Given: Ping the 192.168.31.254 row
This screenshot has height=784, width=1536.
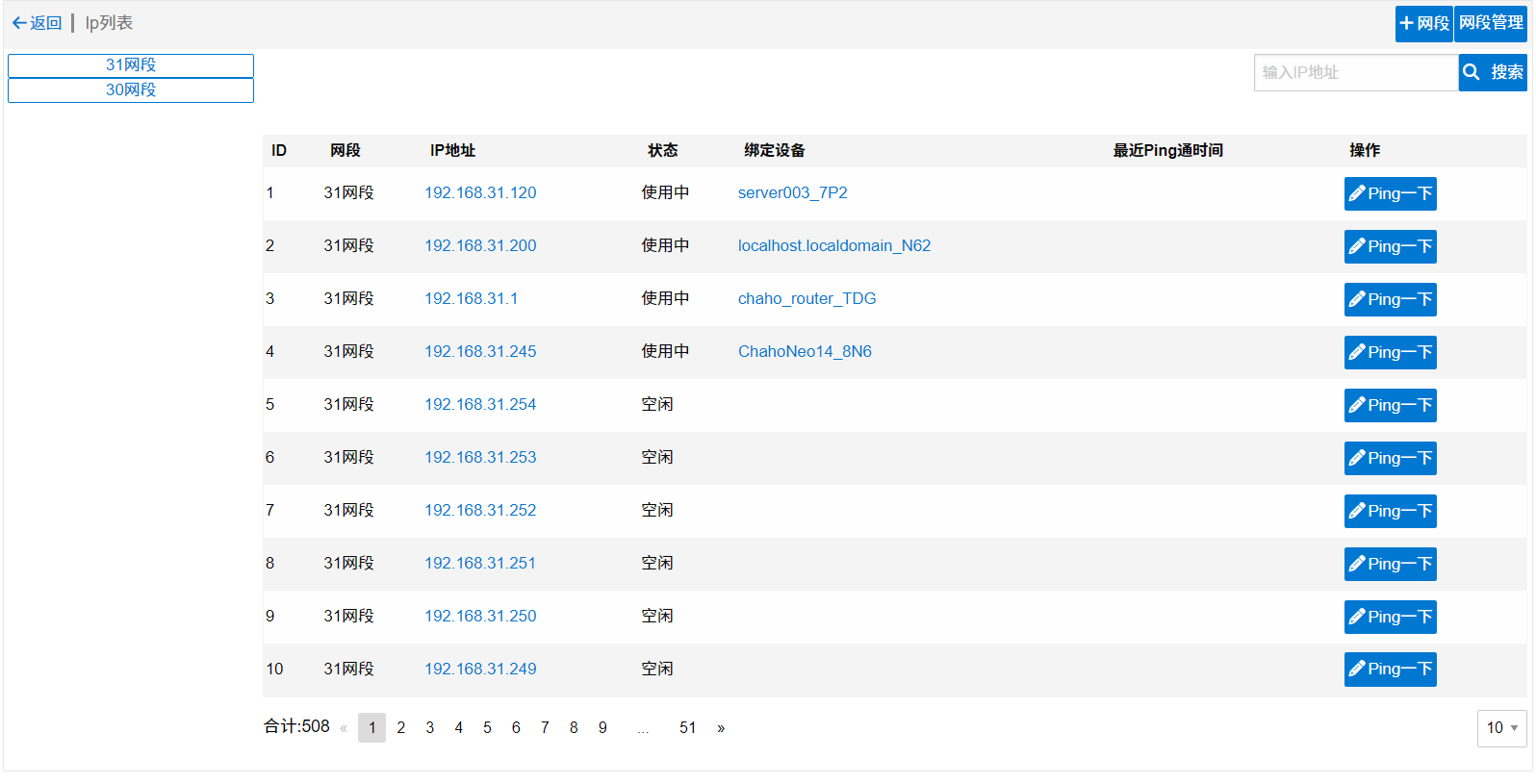Looking at the screenshot, I should coord(1390,405).
